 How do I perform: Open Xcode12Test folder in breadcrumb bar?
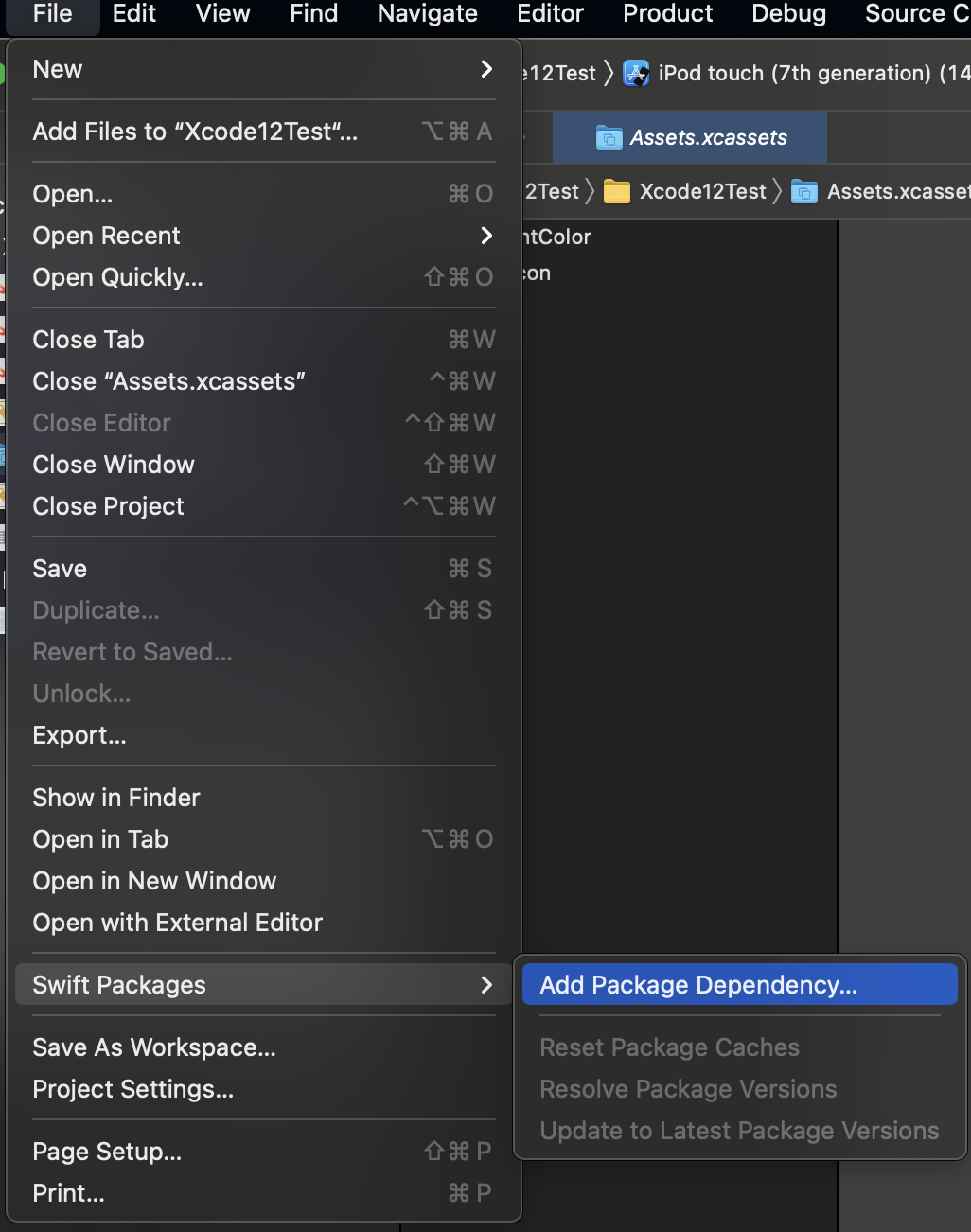[702, 191]
